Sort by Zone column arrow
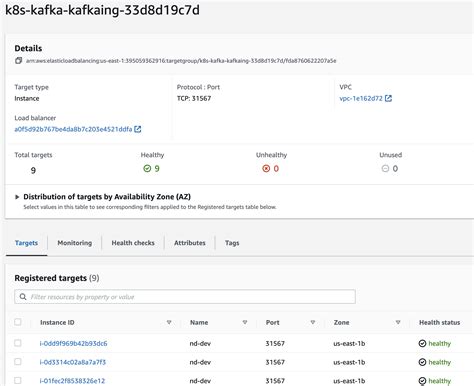The image size is (474, 386). click(x=398, y=322)
